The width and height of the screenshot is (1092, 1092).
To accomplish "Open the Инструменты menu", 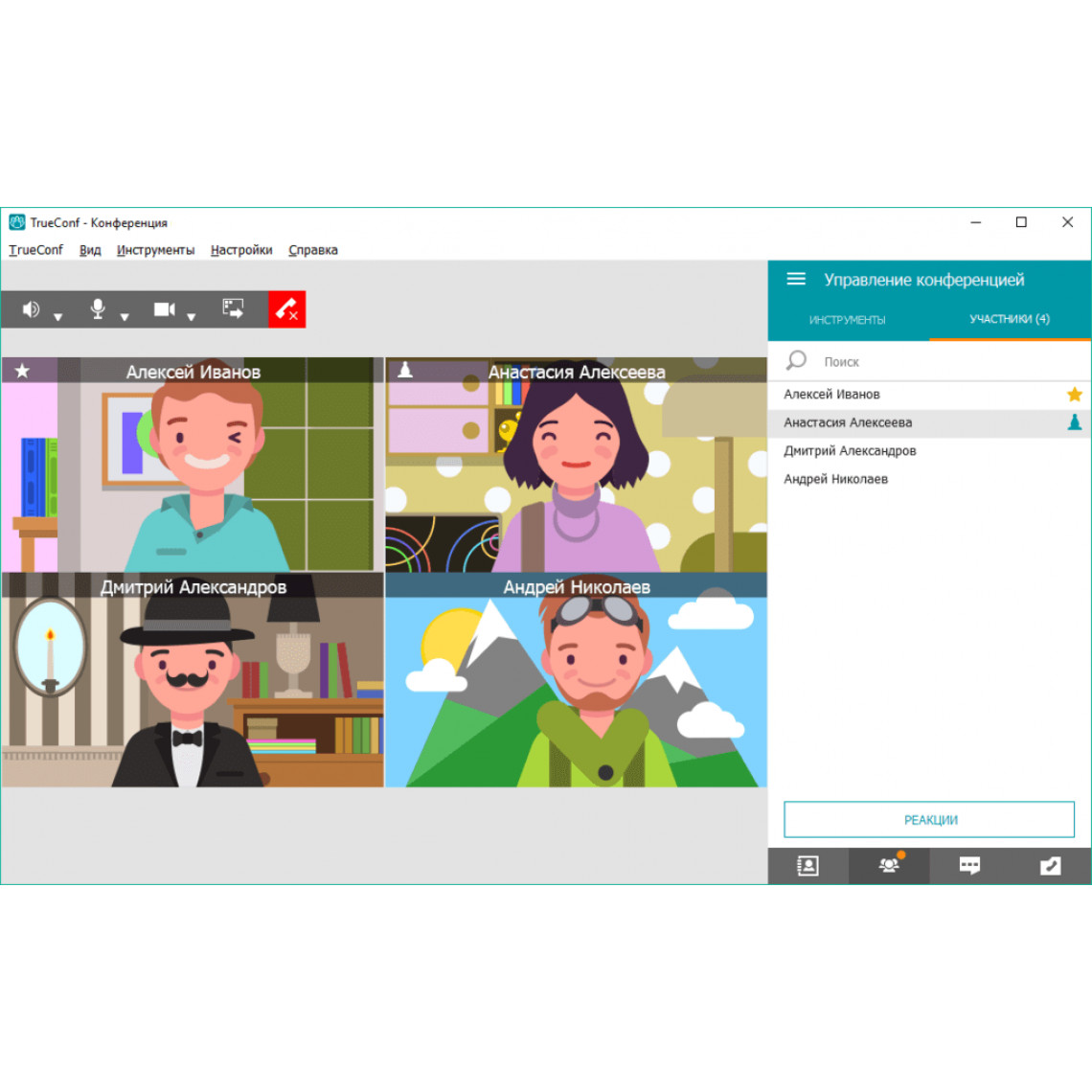I will click(155, 250).
